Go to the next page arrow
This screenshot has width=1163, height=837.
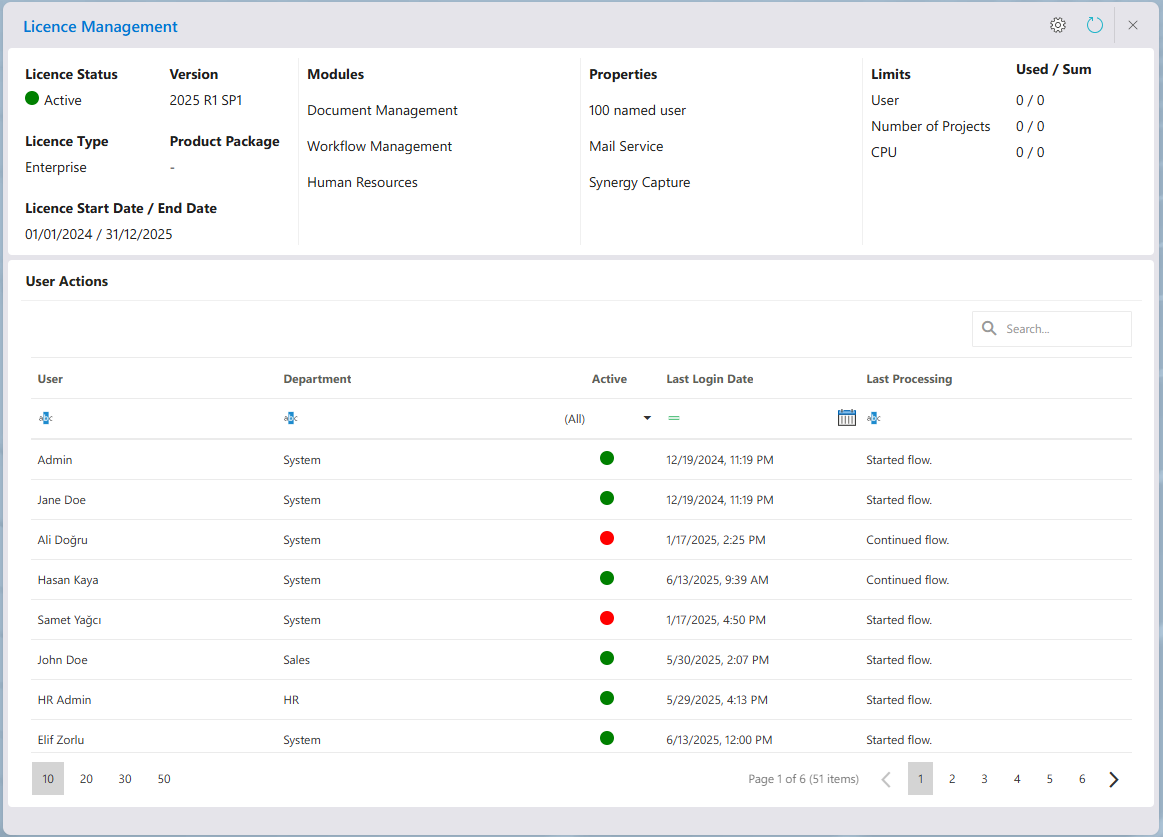pyautogui.click(x=1113, y=779)
